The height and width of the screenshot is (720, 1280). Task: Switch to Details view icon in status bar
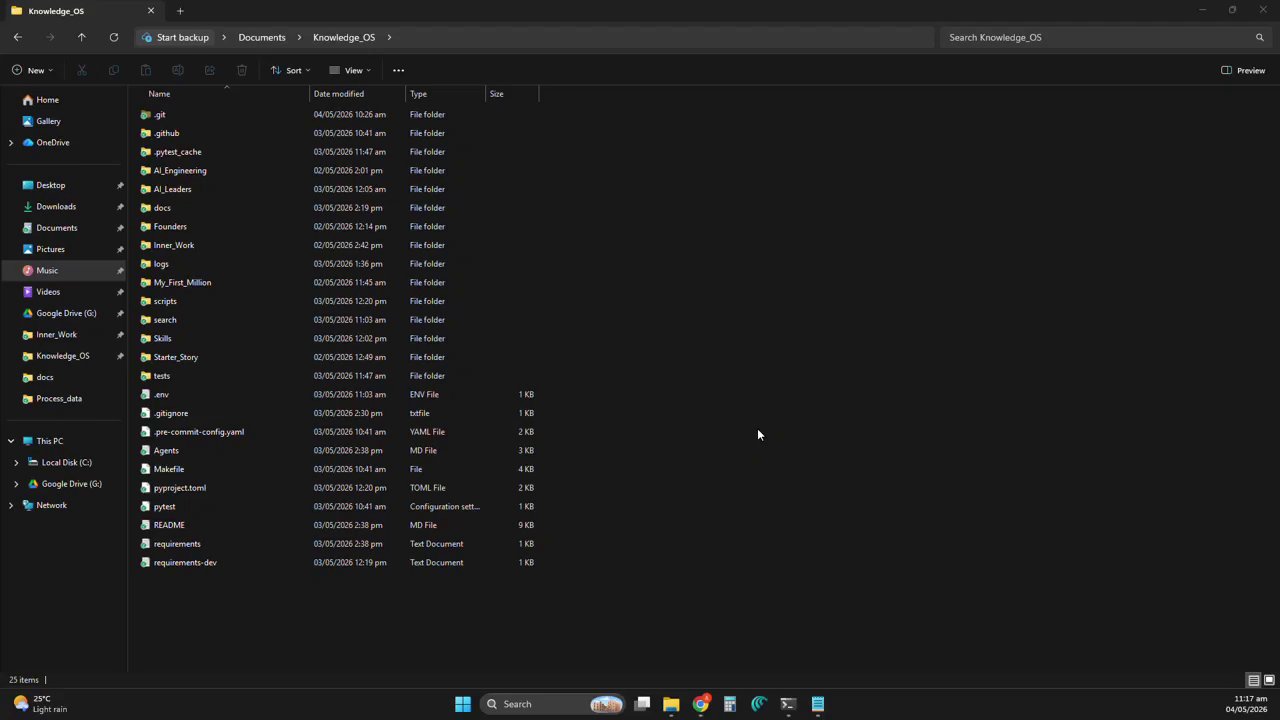coord(1253,680)
